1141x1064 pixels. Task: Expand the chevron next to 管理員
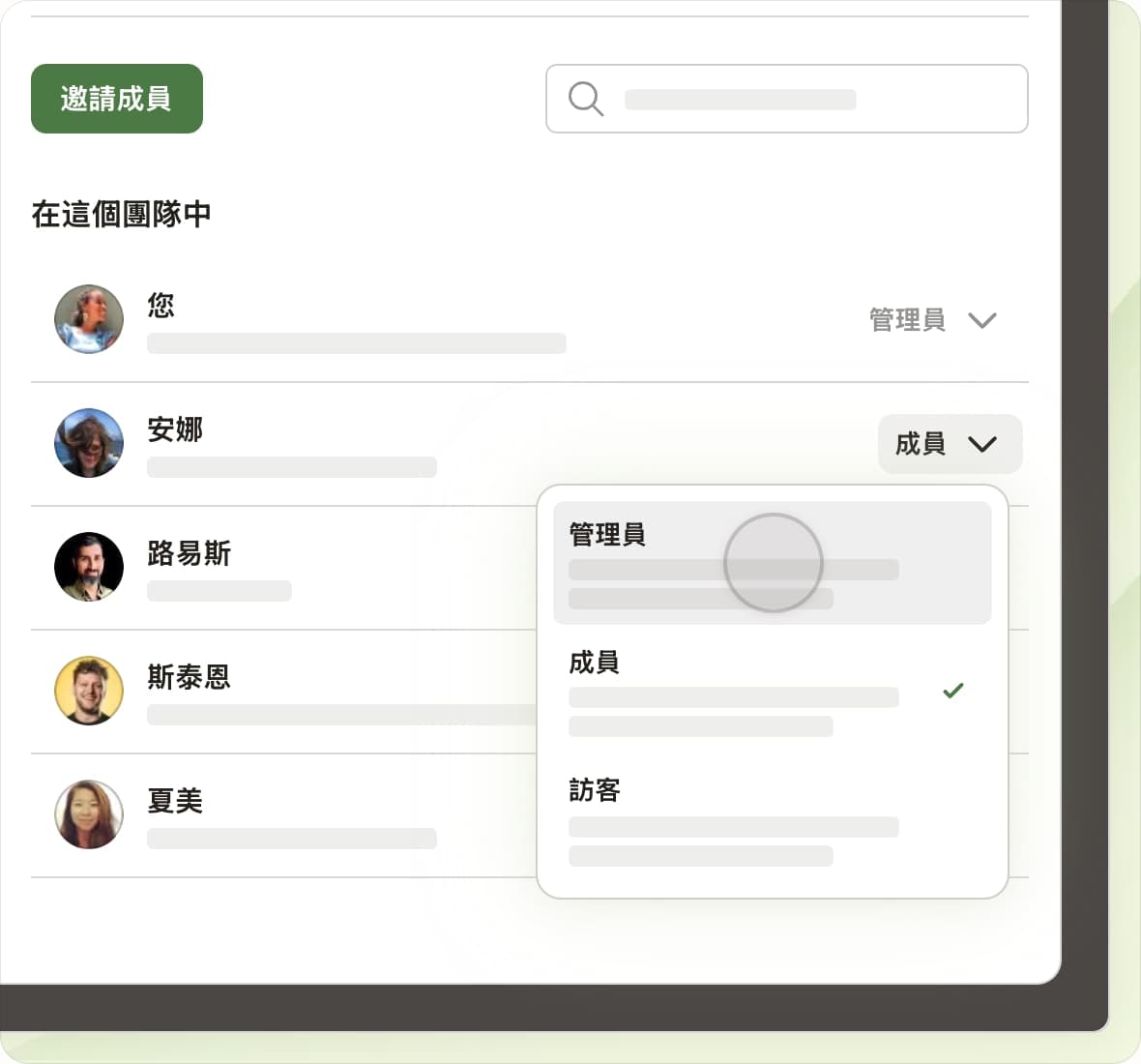coord(981,320)
